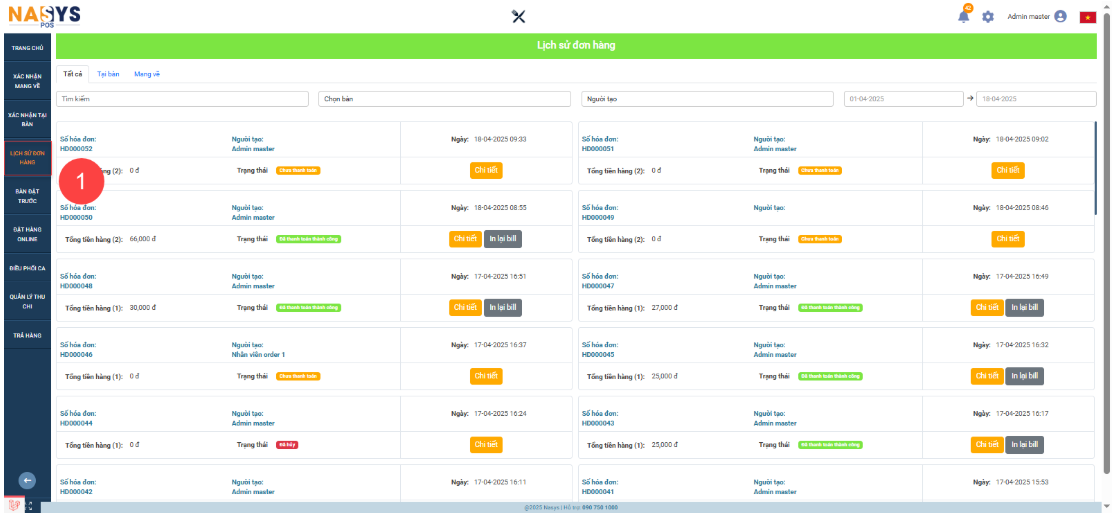
Task: Open the Người tạo filter dropdown
Action: point(707,99)
